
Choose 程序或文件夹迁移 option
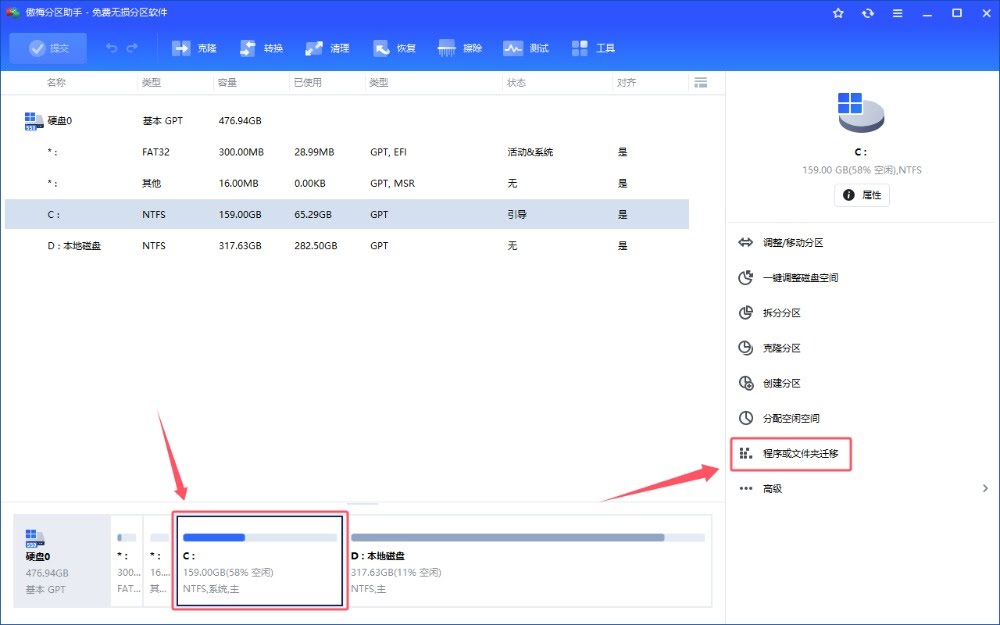pyautogui.click(x=800, y=453)
